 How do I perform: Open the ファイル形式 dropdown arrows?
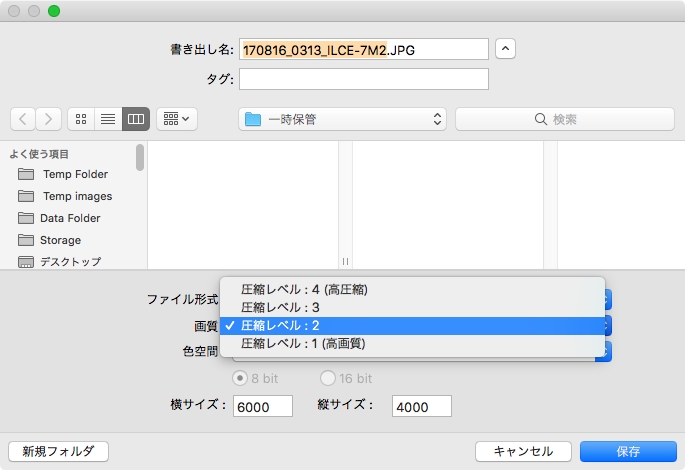(608, 299)
